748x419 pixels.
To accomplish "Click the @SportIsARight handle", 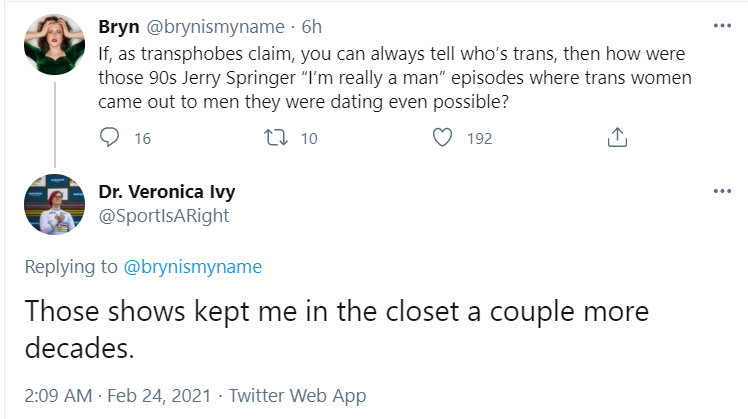I will [x=164, y=216].
